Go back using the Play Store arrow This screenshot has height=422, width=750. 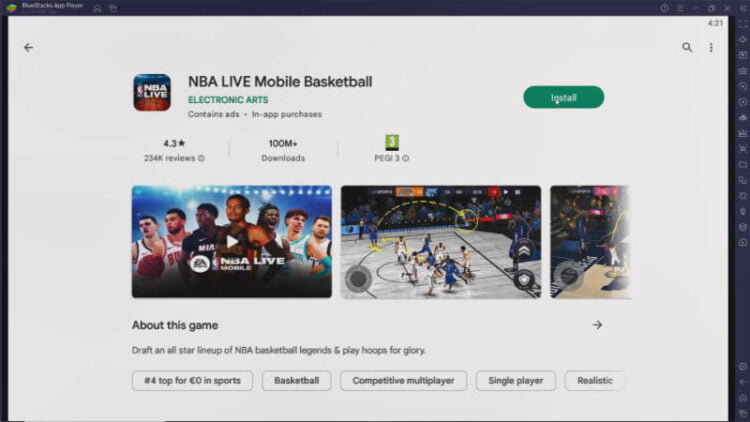[29, 47]
